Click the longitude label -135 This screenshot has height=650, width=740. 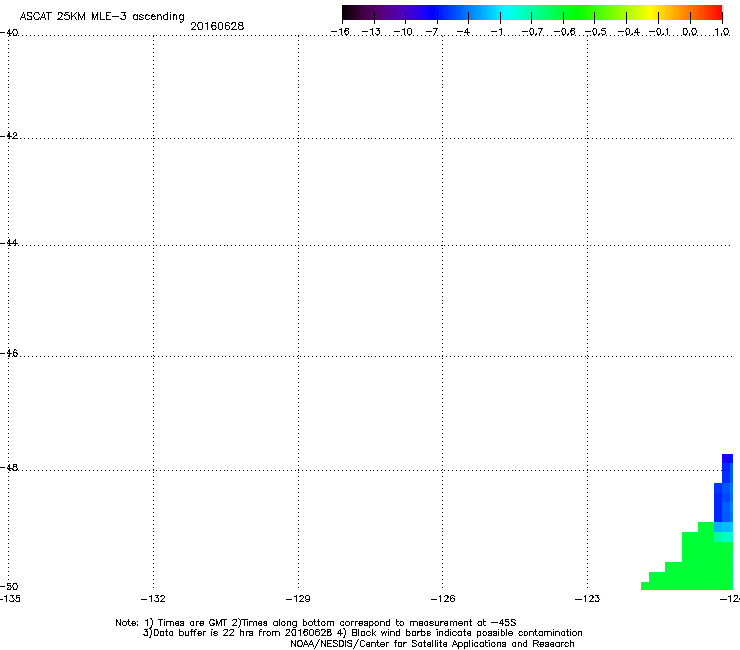click(10, 599)
